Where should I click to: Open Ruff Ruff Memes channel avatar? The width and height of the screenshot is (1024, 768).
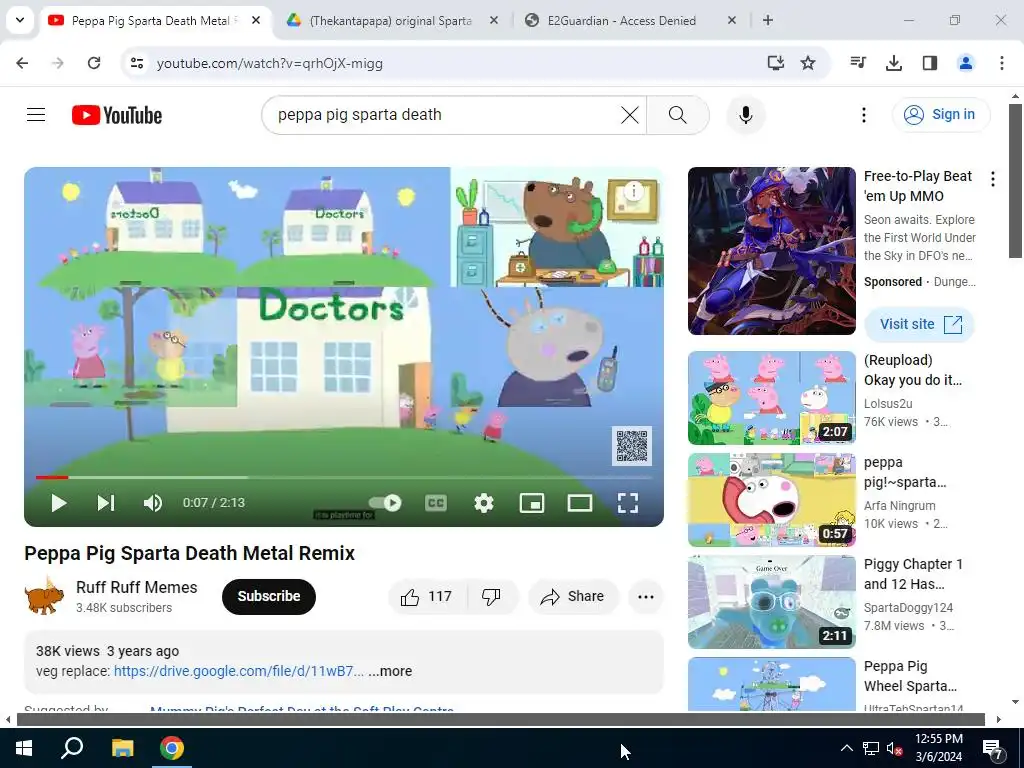pos(44,596)
